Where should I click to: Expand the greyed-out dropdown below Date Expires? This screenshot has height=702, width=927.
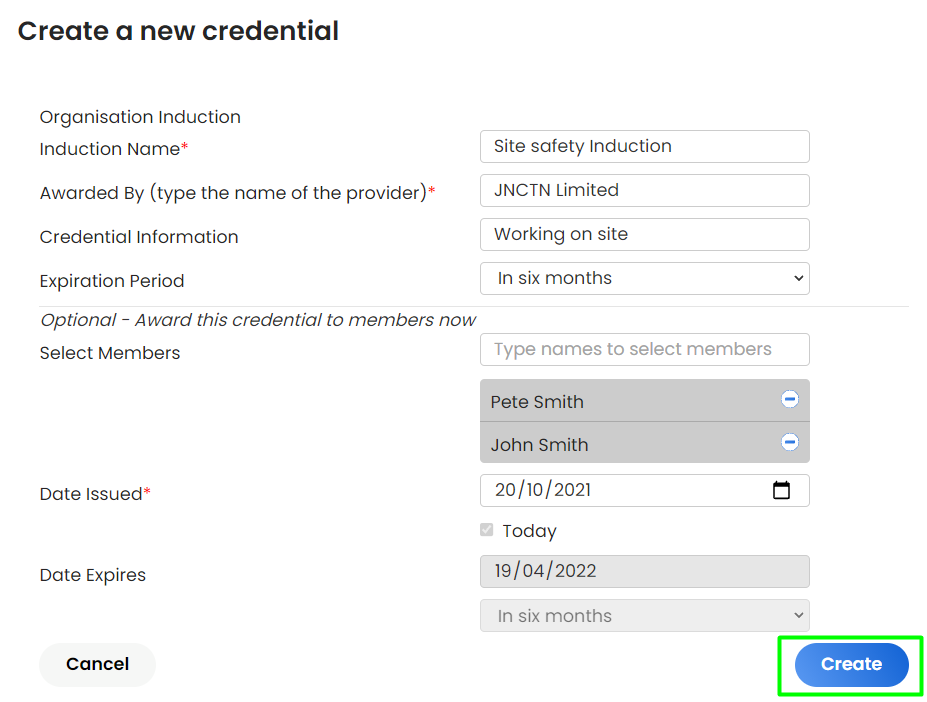tap(644, 616)
